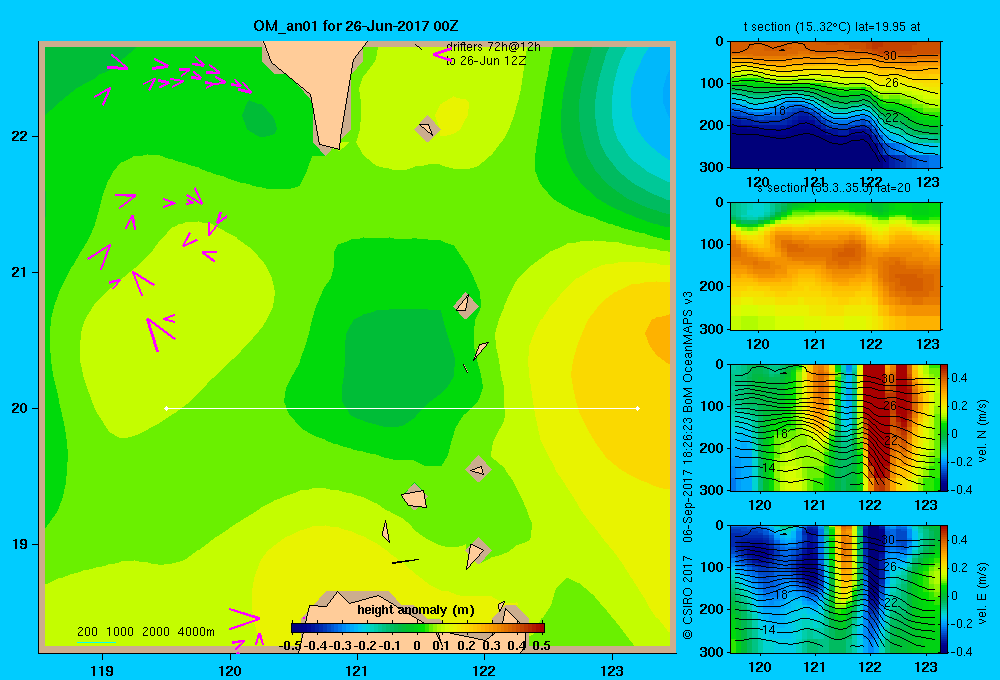Viewport: 1000px width, 680px height.
Task: Click the large magenta drifter arrow near 120E bottom
Action: click(245, 619)
